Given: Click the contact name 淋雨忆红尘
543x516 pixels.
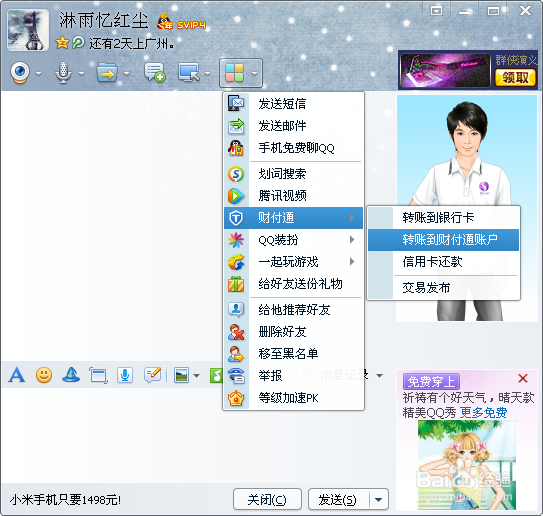Looking at the screenshot, I should pos(104,20).
